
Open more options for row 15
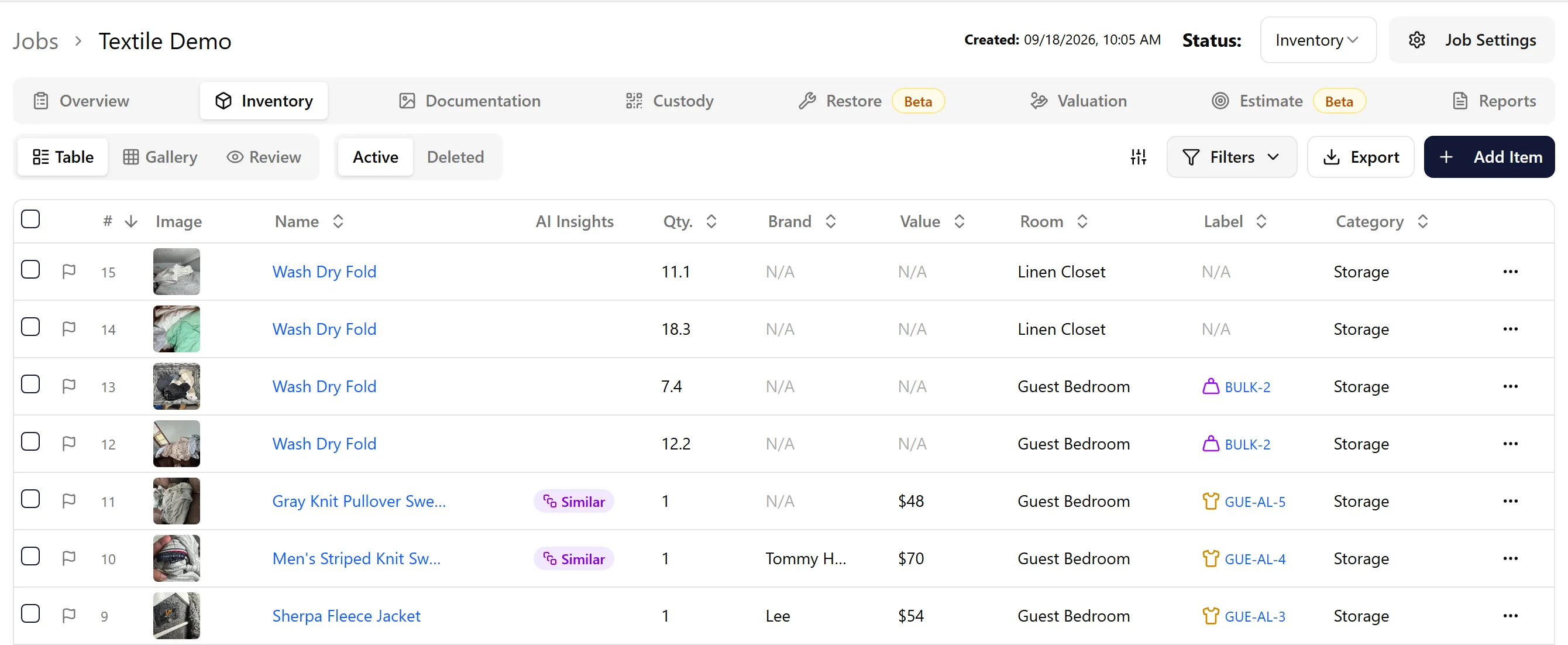[1510, 272]
